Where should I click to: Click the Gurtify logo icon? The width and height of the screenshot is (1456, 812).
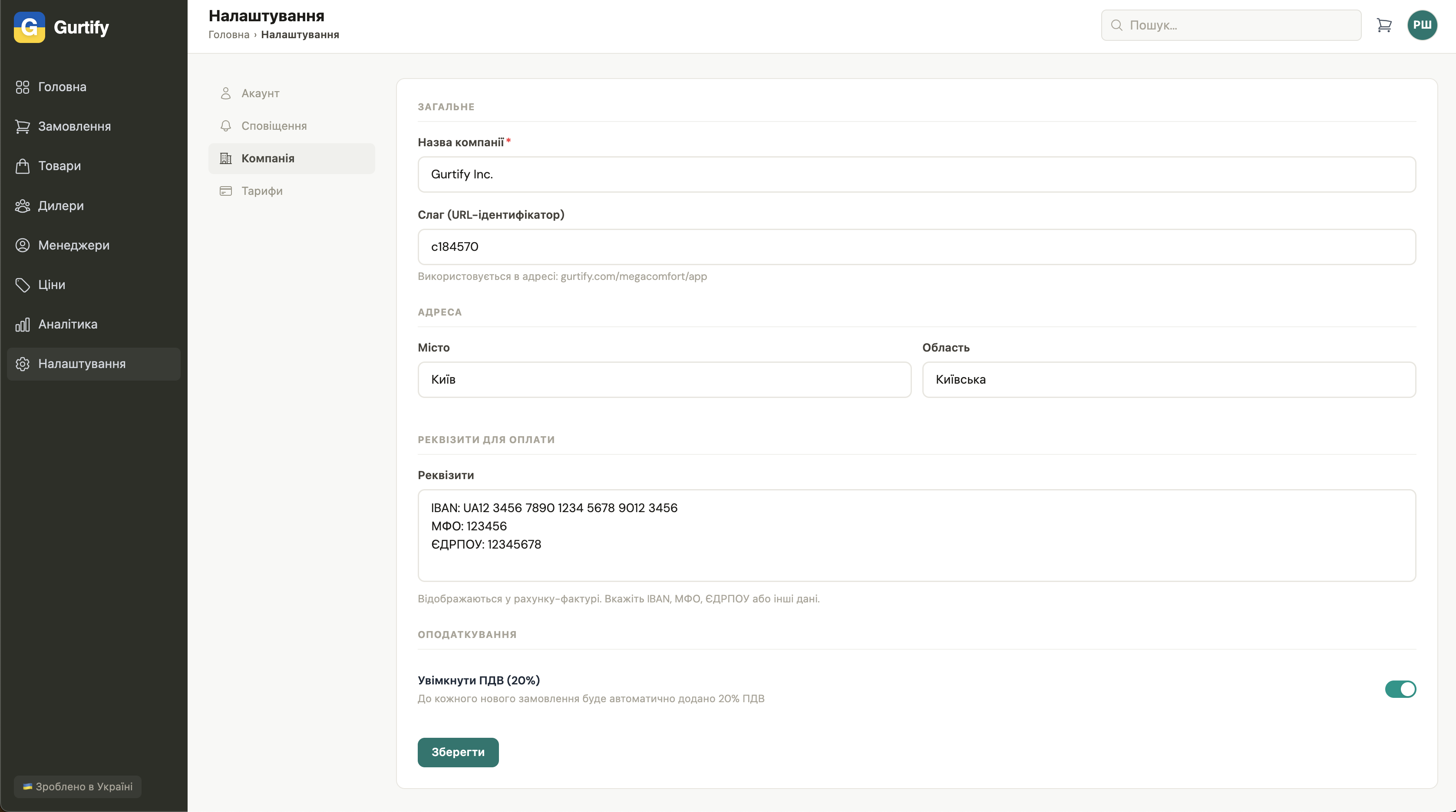30,27
